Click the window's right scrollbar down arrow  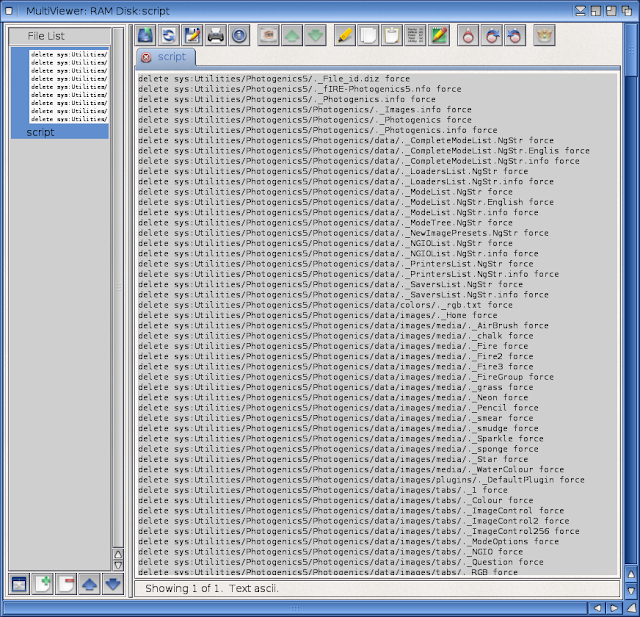631,590
